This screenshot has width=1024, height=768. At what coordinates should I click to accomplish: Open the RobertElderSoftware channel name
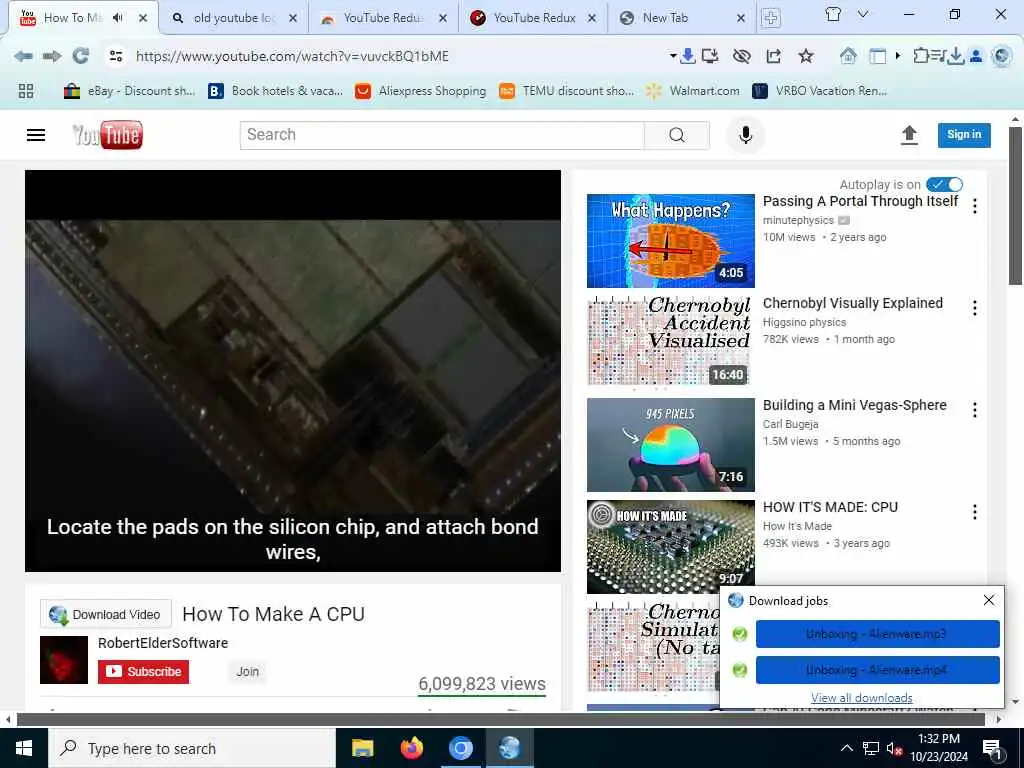(x=163, y=643)
